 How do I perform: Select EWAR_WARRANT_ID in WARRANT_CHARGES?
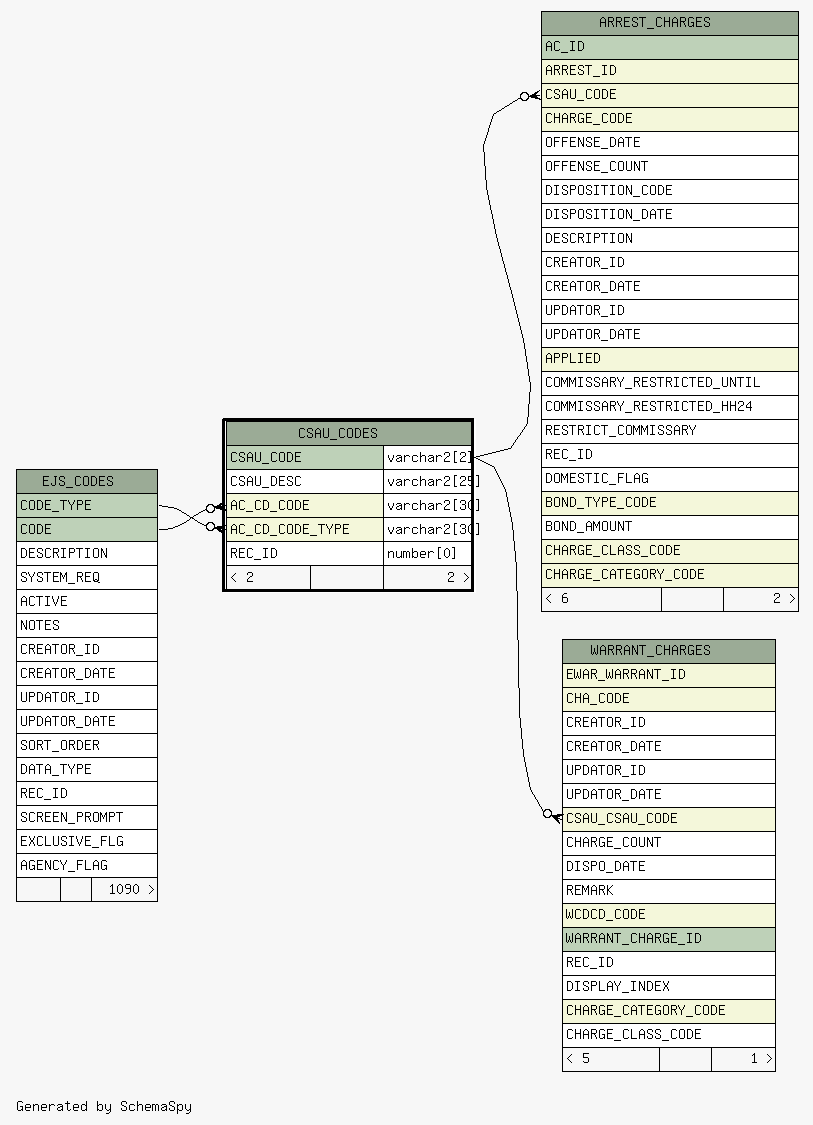pos(669,675)
